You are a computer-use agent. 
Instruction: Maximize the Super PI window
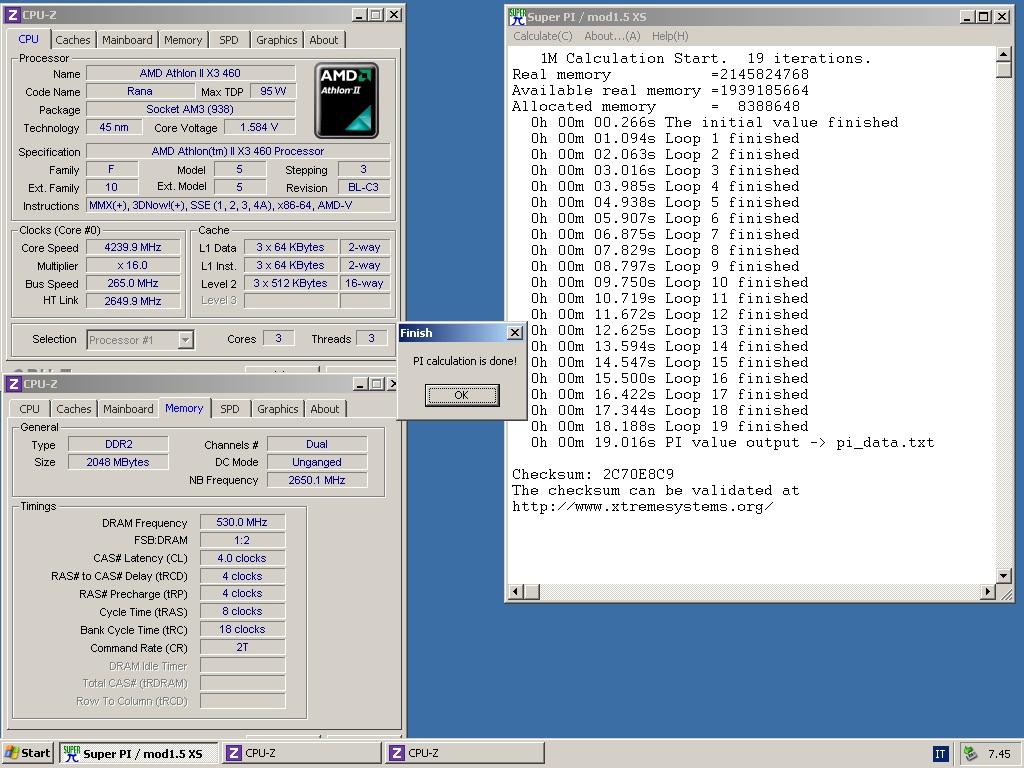coord(984,17)
